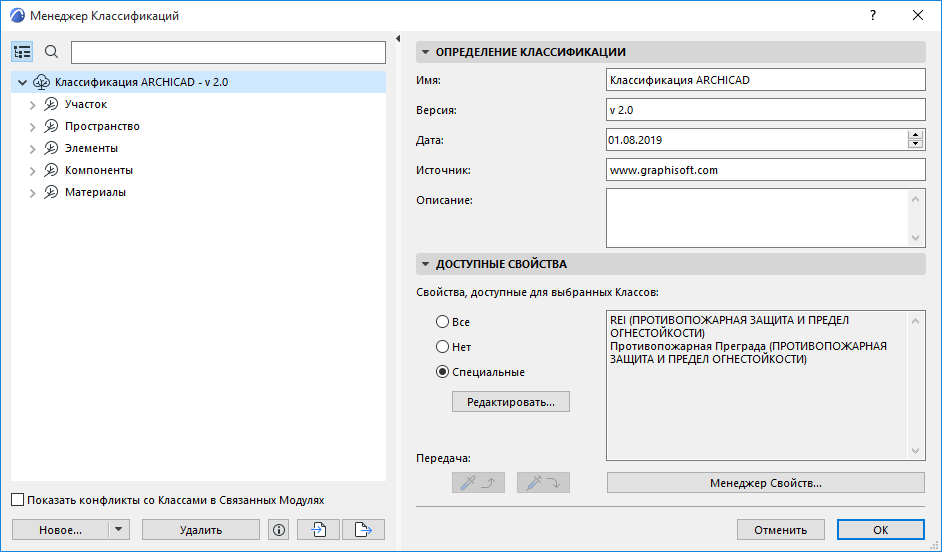Expand the Участок tree branch
Screen dimensions: 942x552
[32, 105]
